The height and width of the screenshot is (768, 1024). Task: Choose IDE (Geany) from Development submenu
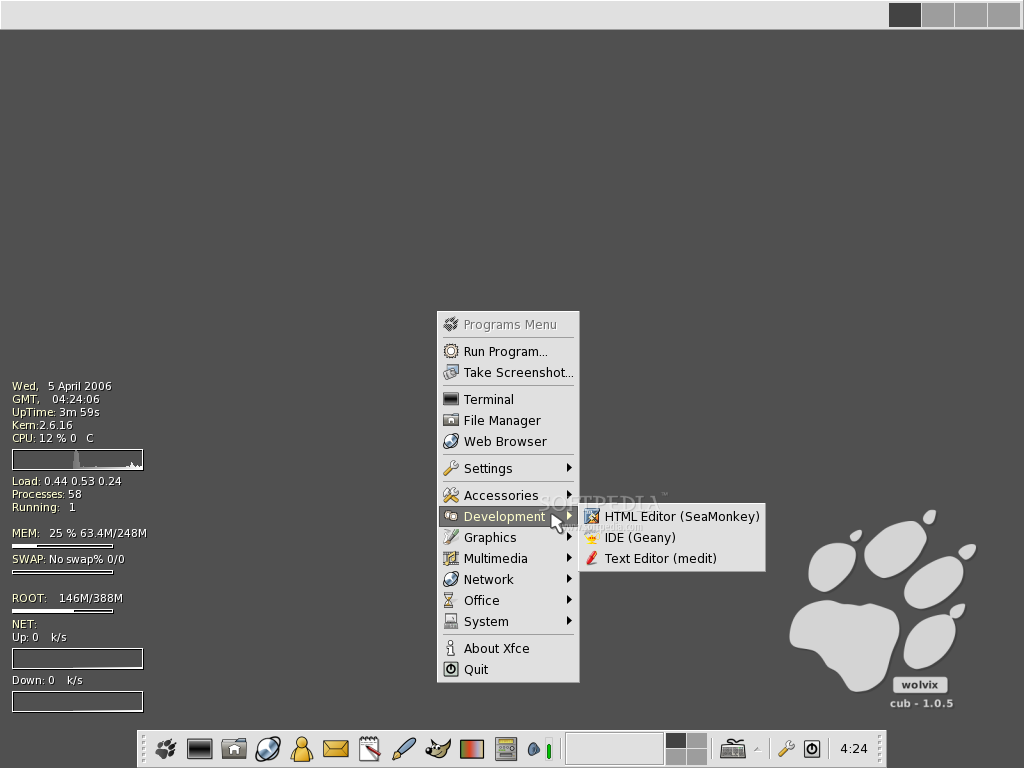coord(640,537)
